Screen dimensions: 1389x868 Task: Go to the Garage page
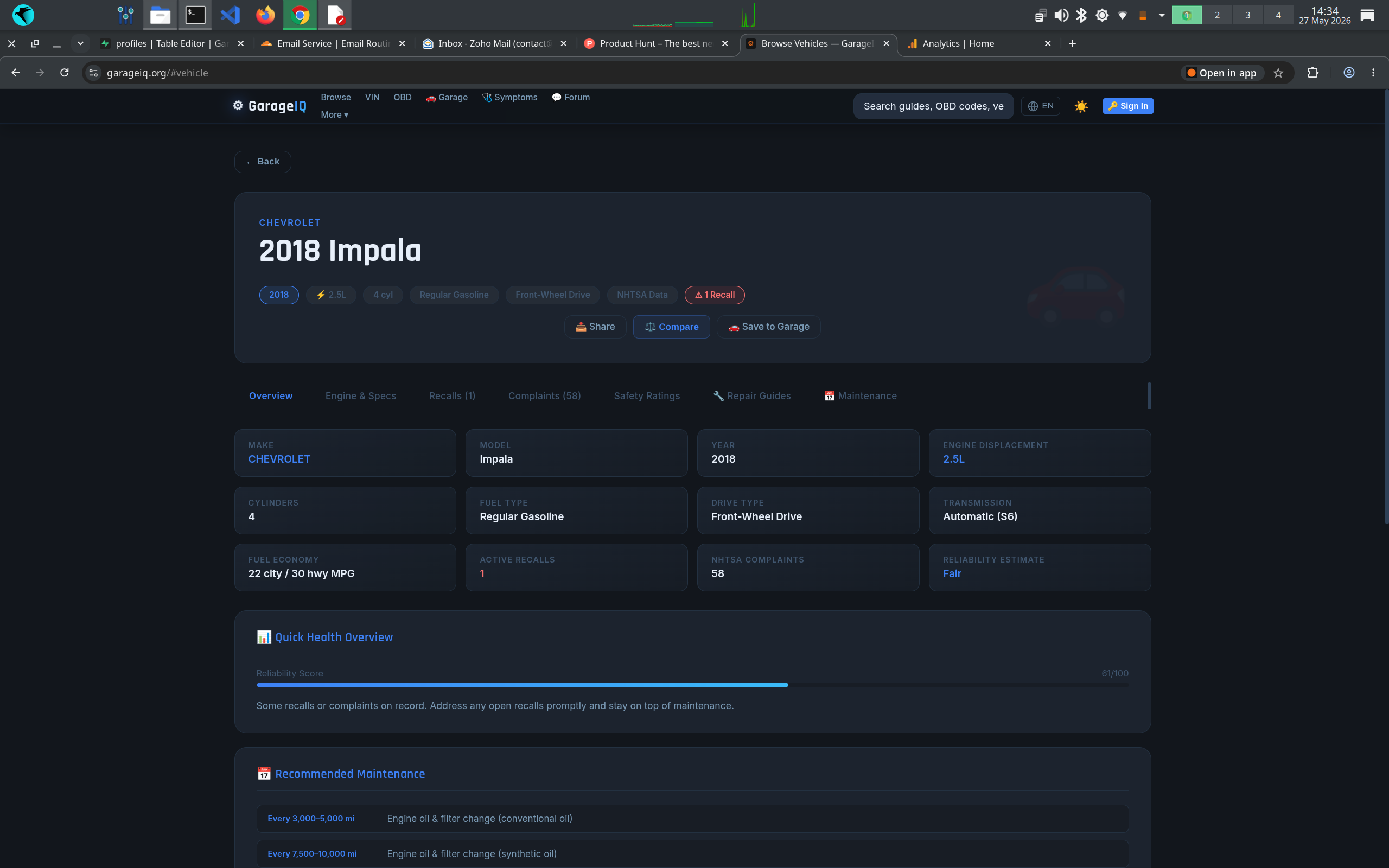click(447, 98)
